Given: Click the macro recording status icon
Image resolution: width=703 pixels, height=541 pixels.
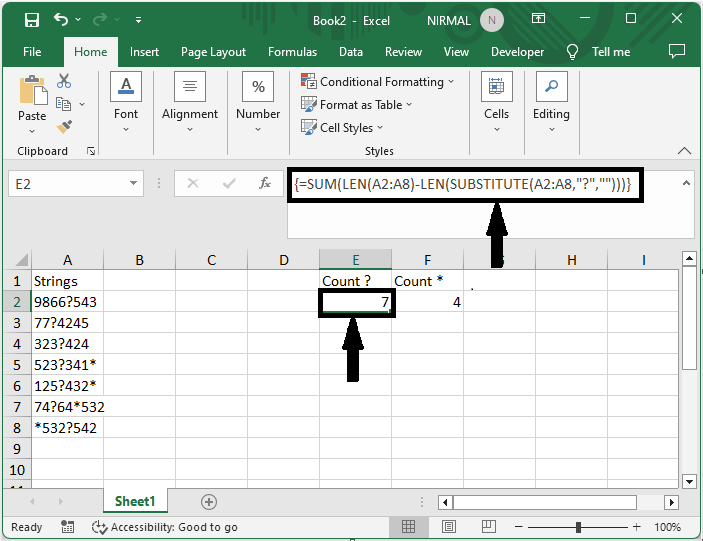Looking at the screenshot, I should point(68,527).
